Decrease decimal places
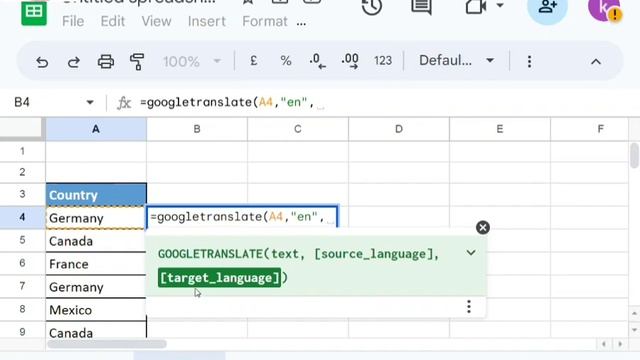 click(318, 61)
